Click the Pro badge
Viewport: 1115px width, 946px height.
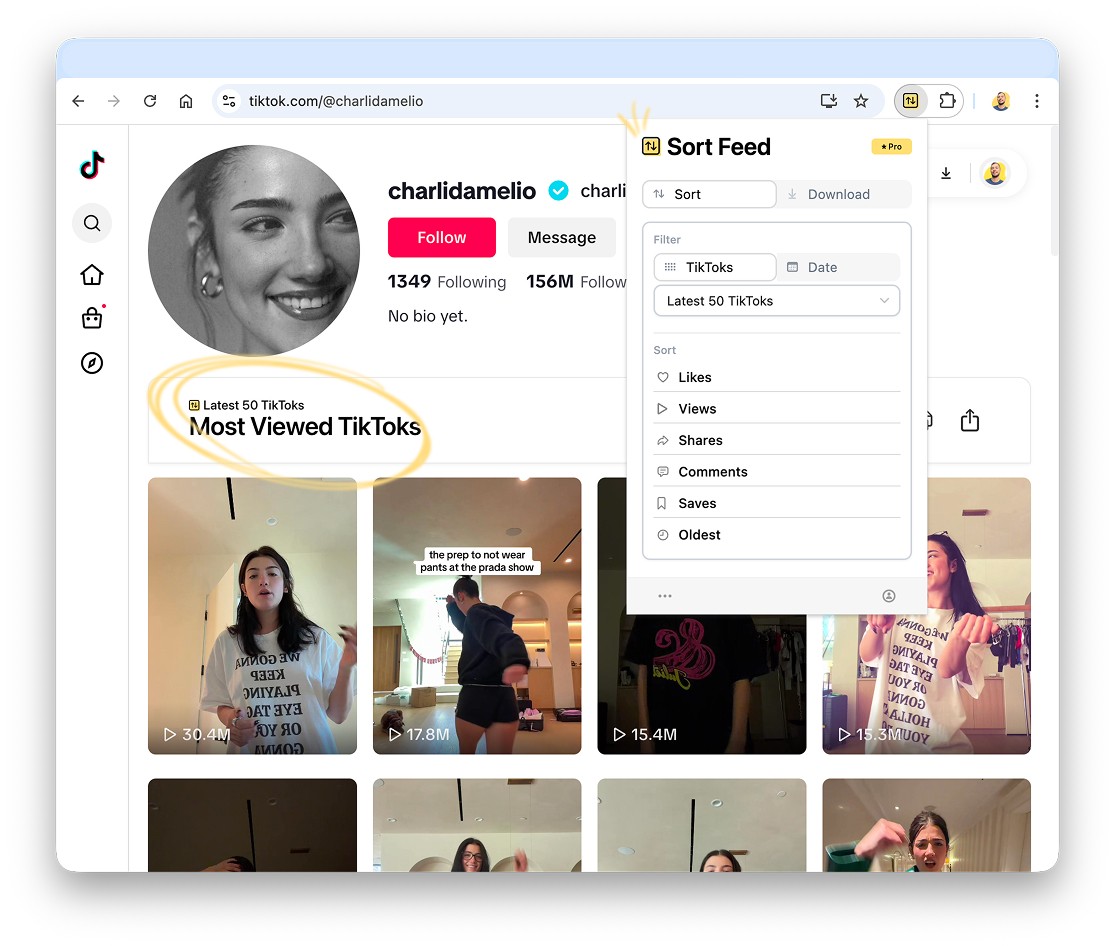pyautogui.click(x=891, y=147)
